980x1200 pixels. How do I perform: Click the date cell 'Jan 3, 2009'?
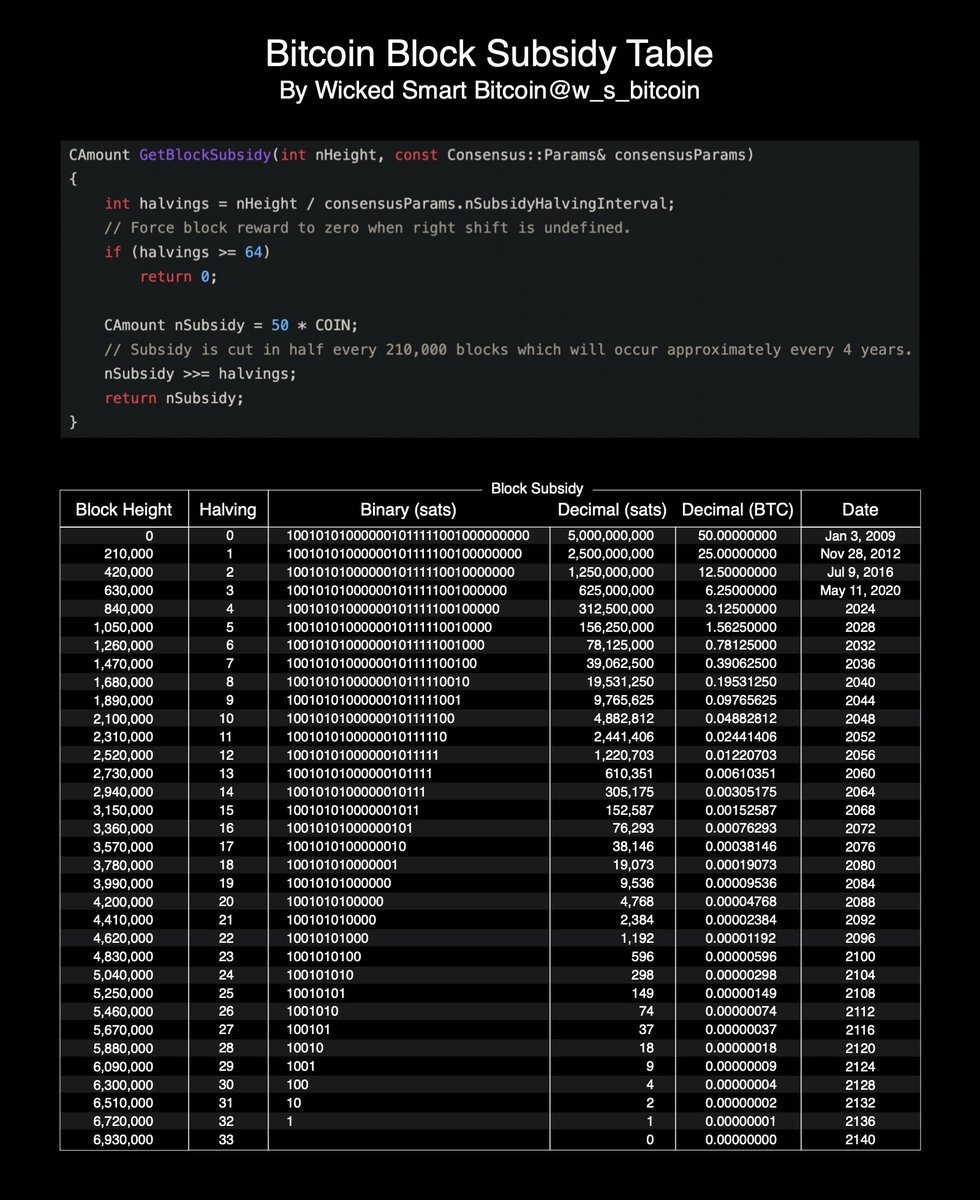click(860, 536)
